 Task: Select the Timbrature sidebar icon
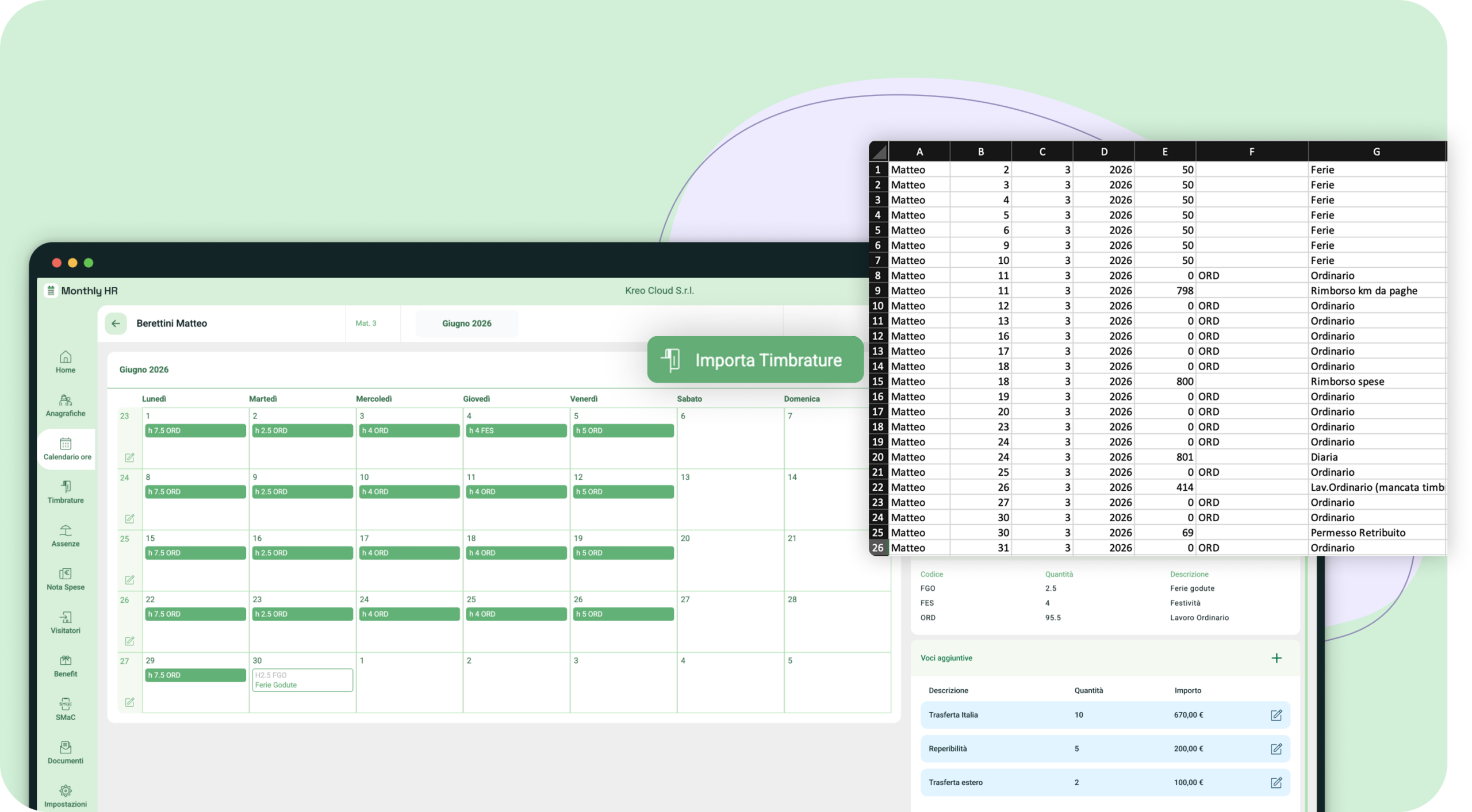(66, 492)
